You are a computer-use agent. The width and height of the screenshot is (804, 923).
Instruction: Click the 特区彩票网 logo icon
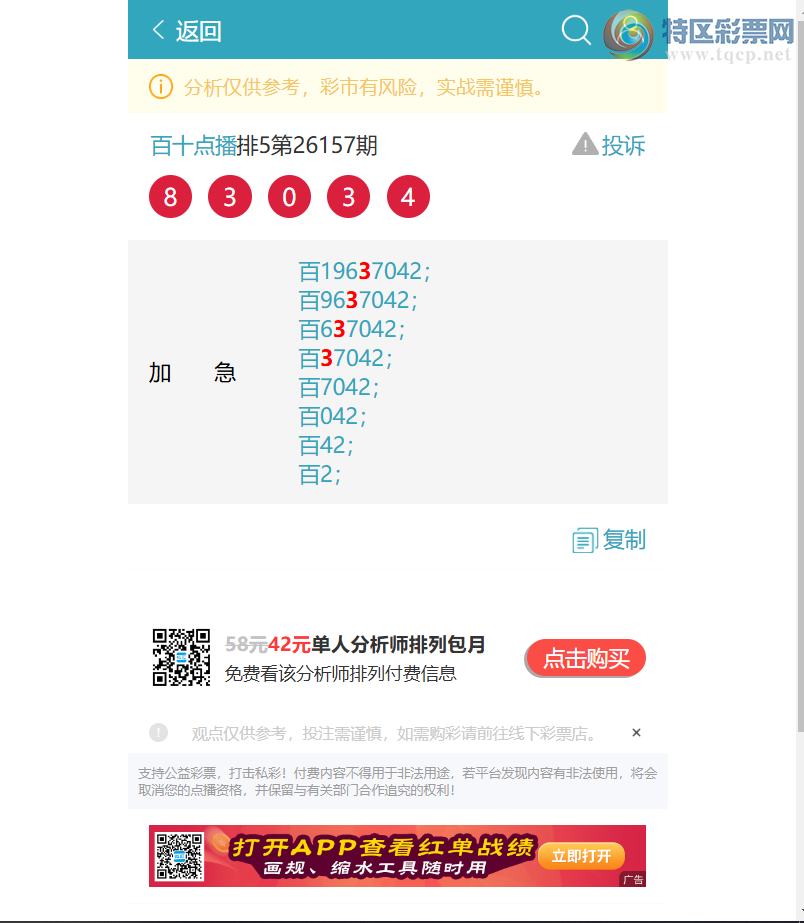pyautogui.click(x=628, y=35)
